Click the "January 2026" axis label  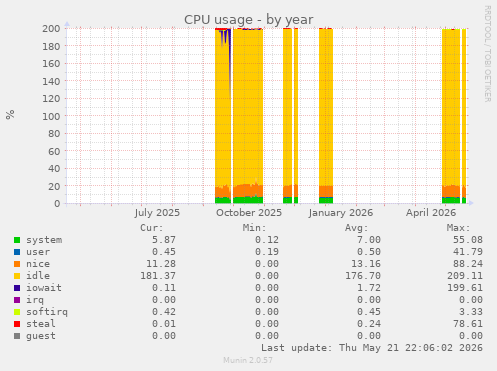pos(340,213)
